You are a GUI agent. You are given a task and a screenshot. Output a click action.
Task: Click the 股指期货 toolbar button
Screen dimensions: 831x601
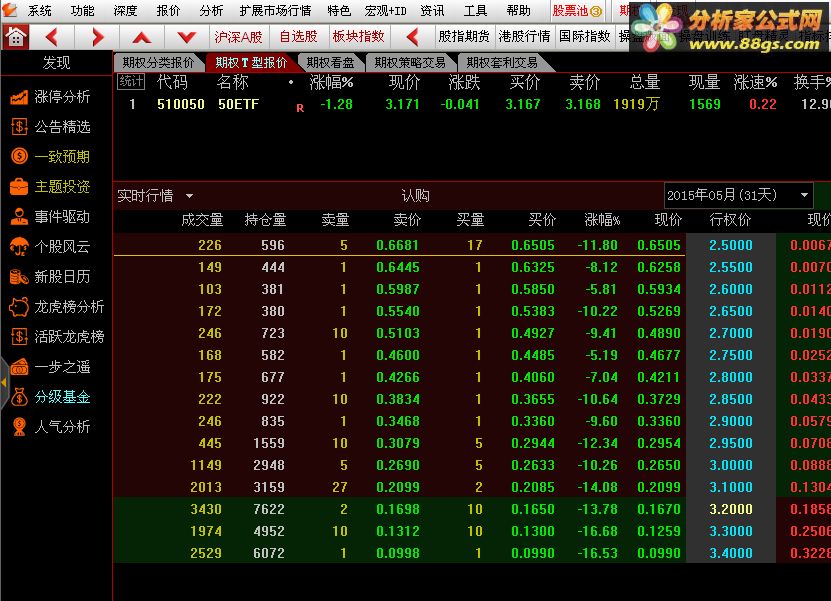464,37
